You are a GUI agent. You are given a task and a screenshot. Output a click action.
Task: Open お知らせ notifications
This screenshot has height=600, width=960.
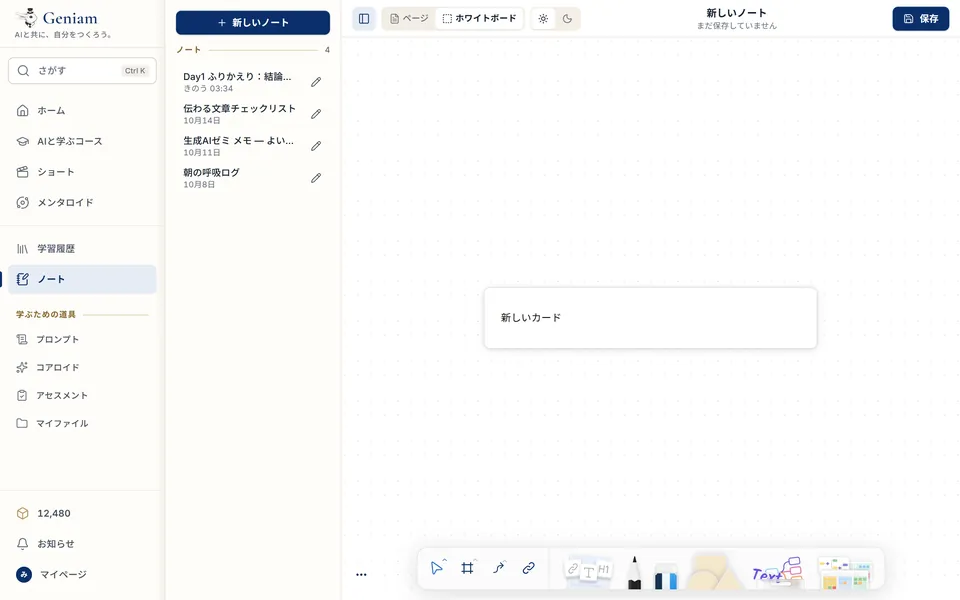pyautogui.click(x=82, y=544)
